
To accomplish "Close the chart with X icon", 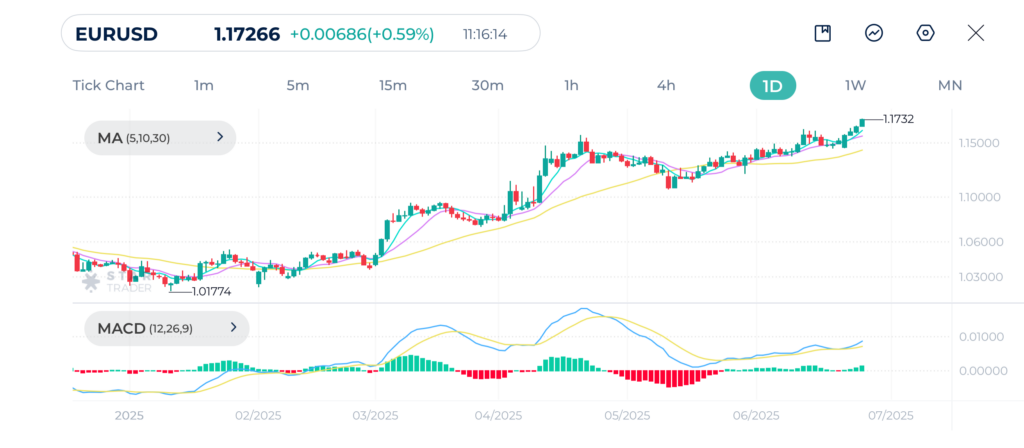I will coord(976,33).
